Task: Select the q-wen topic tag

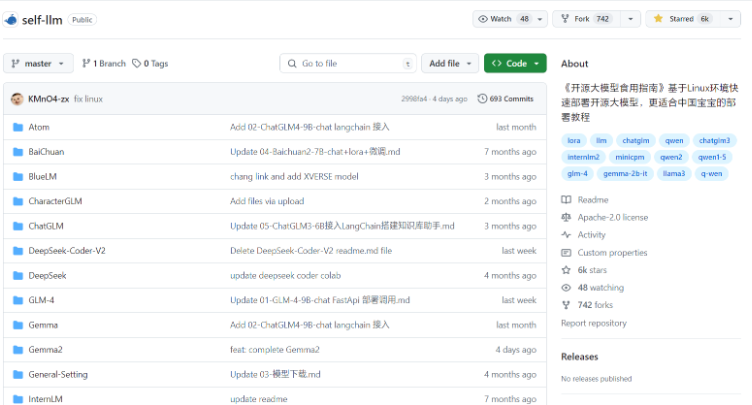Action: pos(711,173)
